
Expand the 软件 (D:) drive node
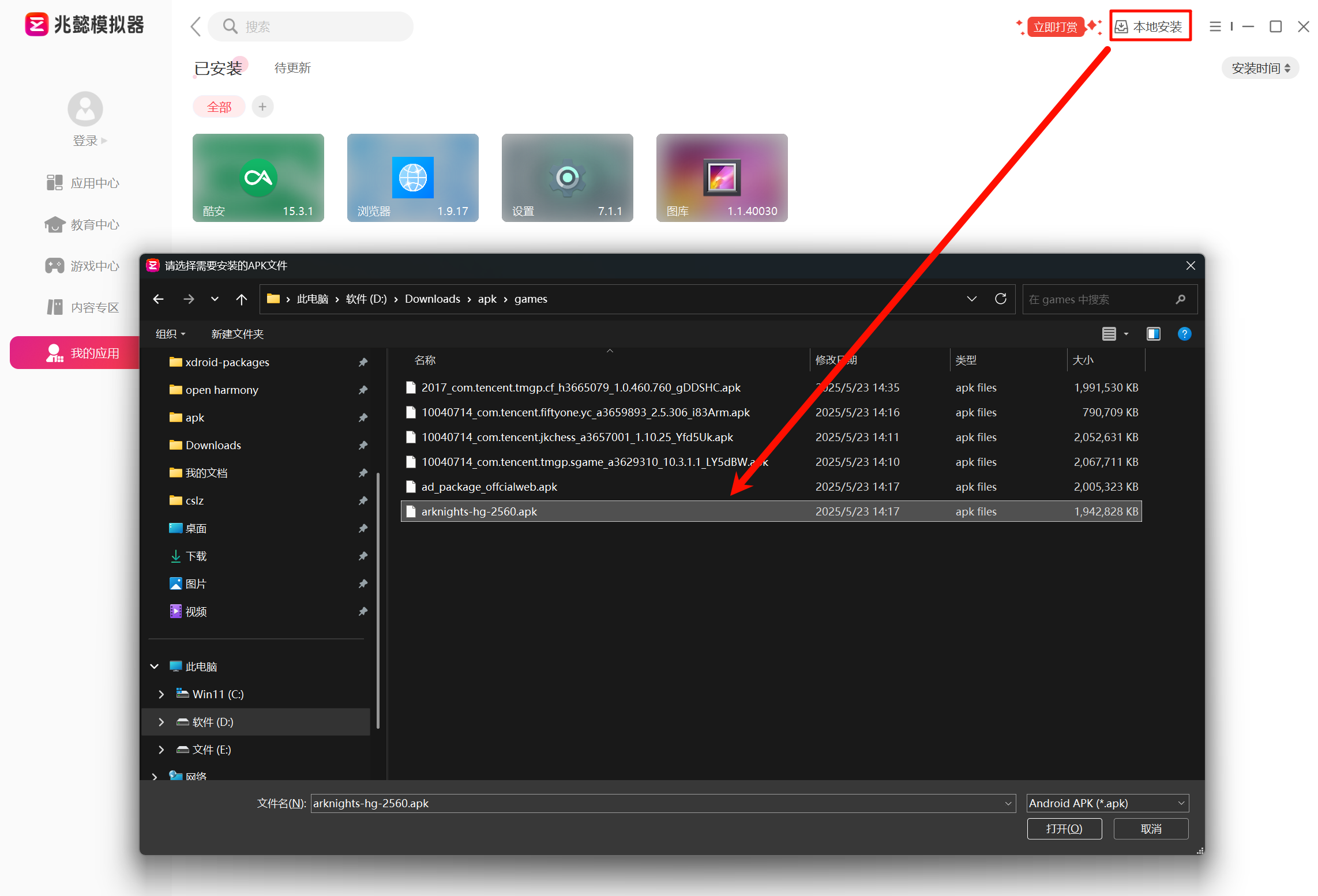[x=161, y=722]
